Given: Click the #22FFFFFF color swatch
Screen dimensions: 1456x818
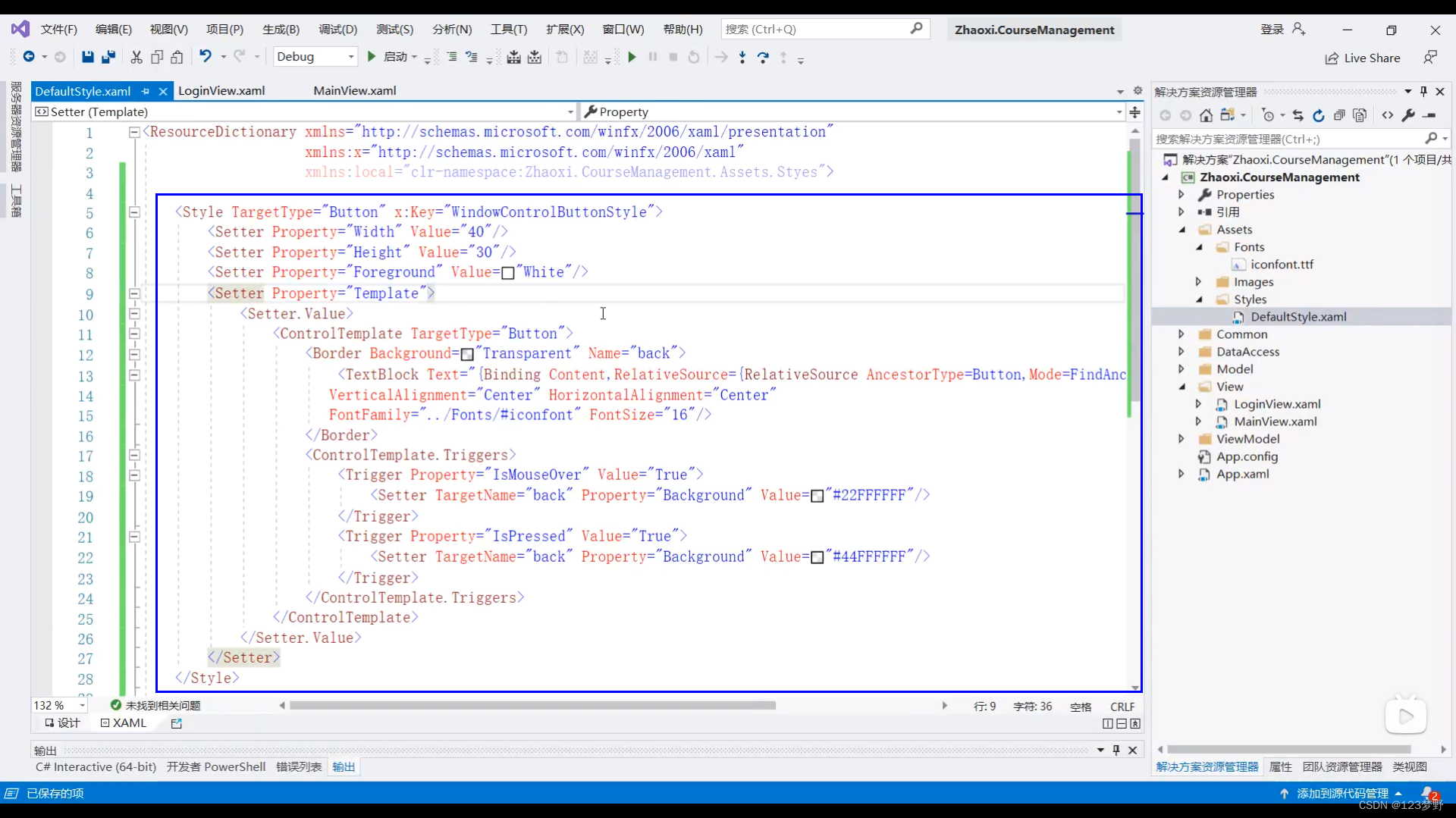Looking at the screenshot, I should click(x=817, y=496).
